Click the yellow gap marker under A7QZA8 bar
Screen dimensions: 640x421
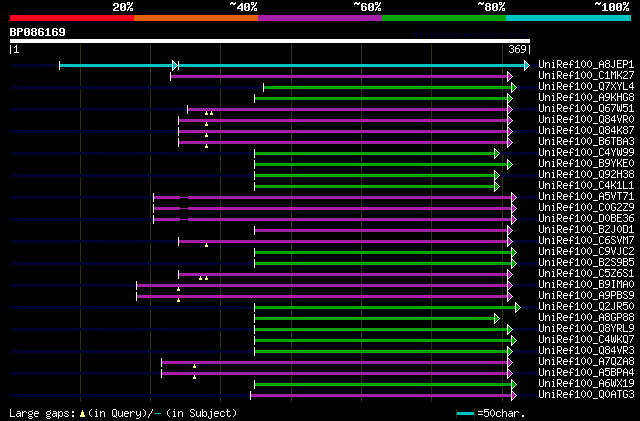(194, 366)
